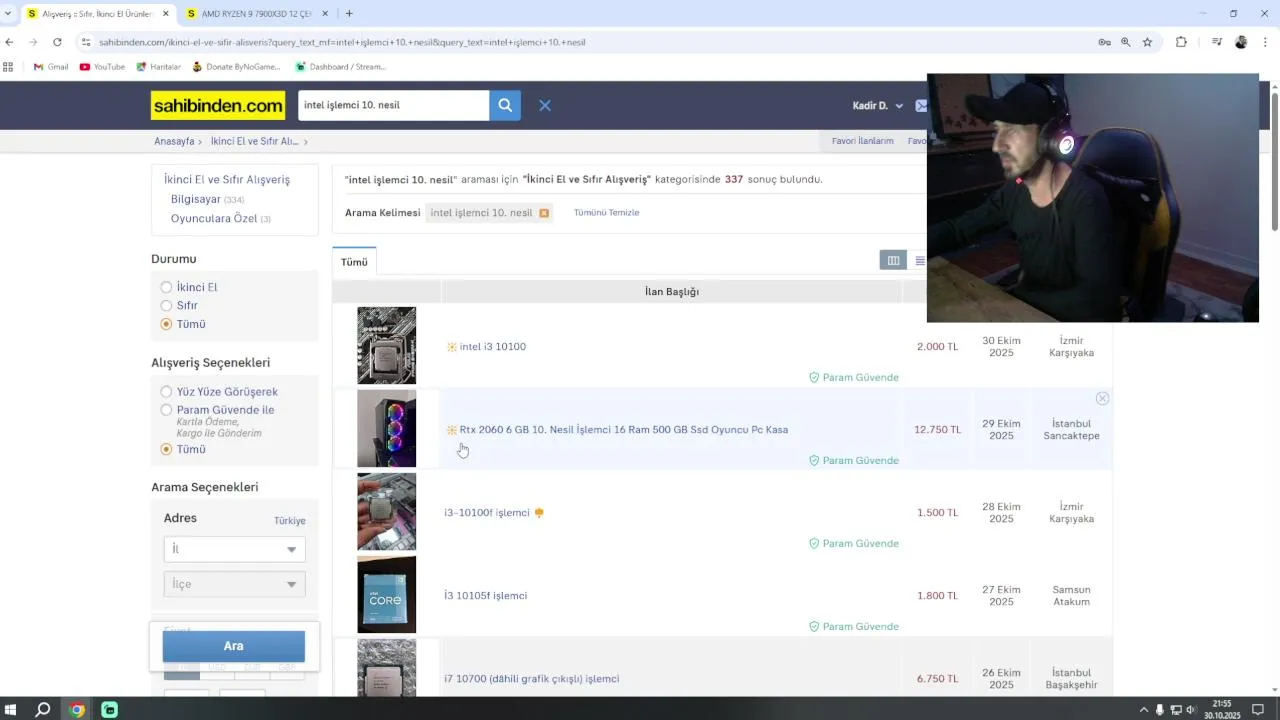Select Yüz Yüze Görüşerek option

tap(167, 391)
